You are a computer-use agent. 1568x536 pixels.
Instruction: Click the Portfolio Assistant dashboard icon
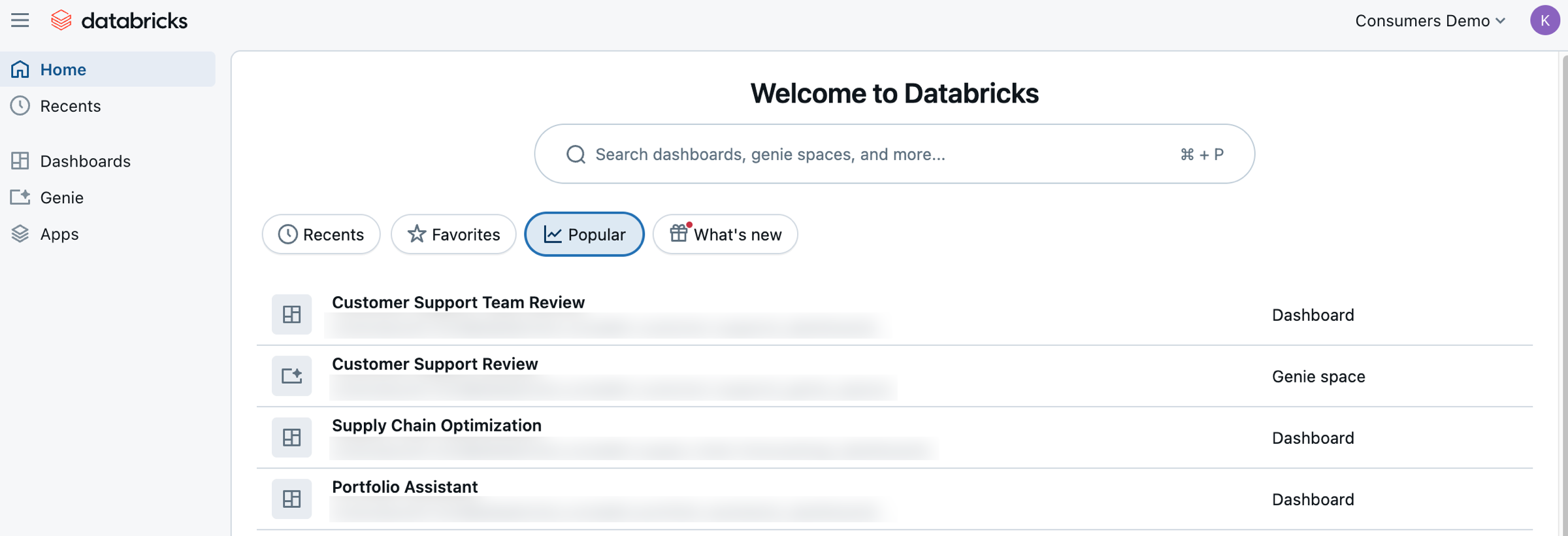pyautogui.click(x=291, y=499)
